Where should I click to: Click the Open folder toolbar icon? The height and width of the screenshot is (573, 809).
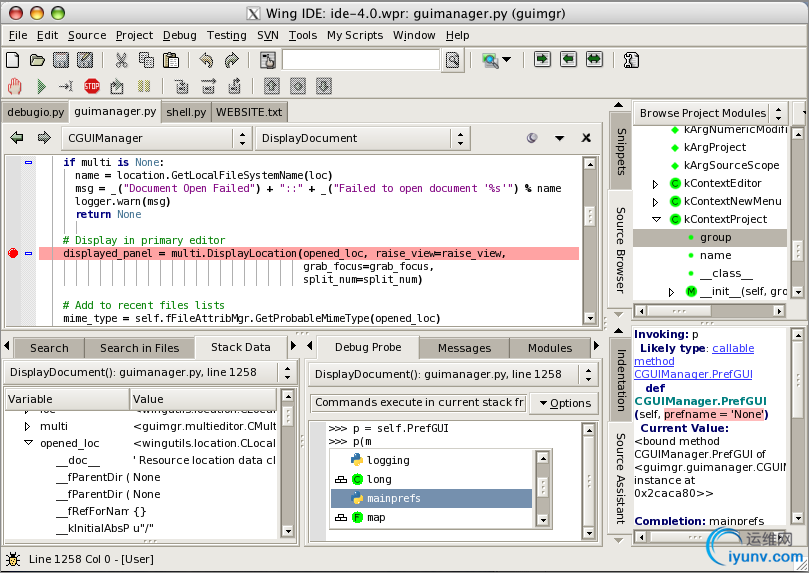(37, 60)
